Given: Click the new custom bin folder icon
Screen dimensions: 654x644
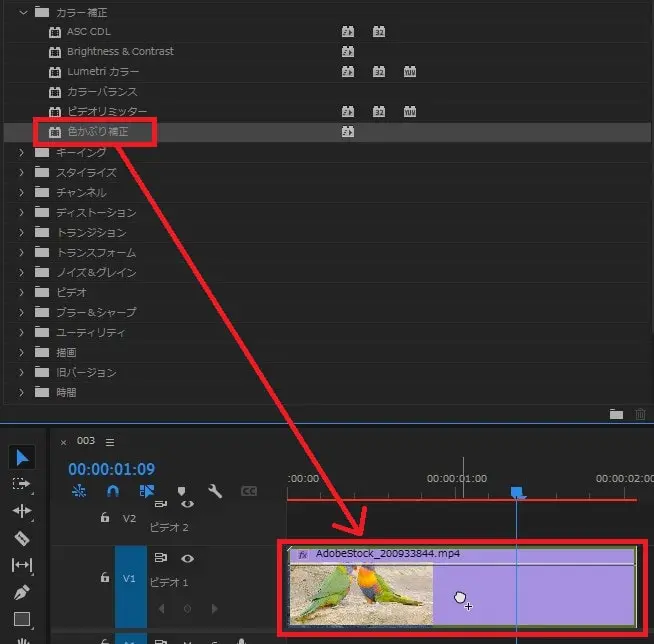Looking at the screenshot, I should [616, 413].
